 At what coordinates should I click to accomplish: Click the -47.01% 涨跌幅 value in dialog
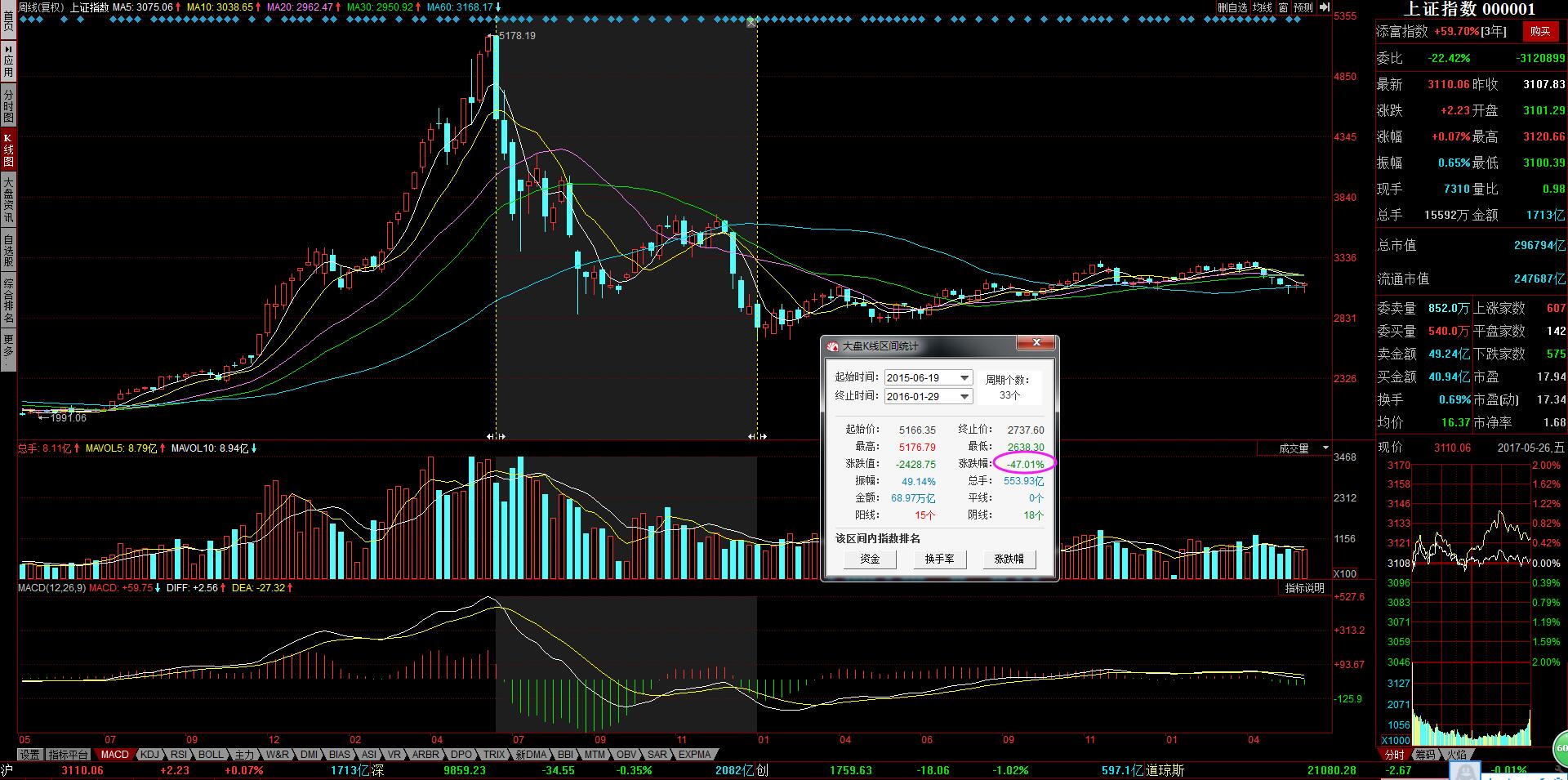tap(1025, 464)
